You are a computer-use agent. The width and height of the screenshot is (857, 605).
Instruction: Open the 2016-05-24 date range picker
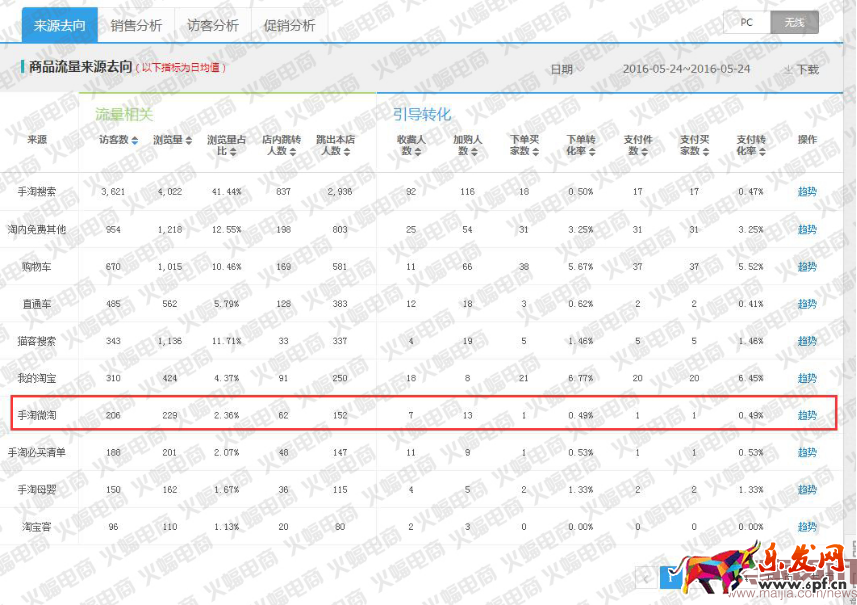(x=686, y=69)
